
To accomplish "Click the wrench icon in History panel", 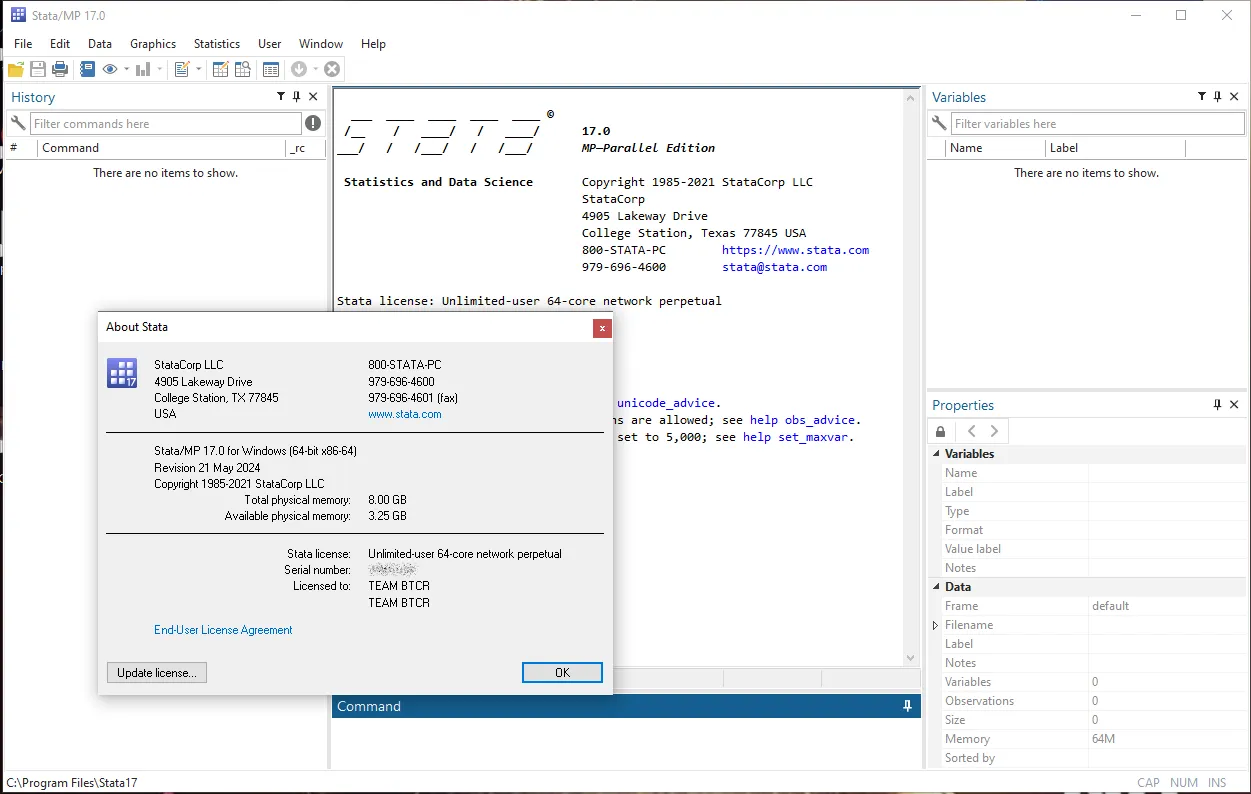I will [x=17, y=123].
